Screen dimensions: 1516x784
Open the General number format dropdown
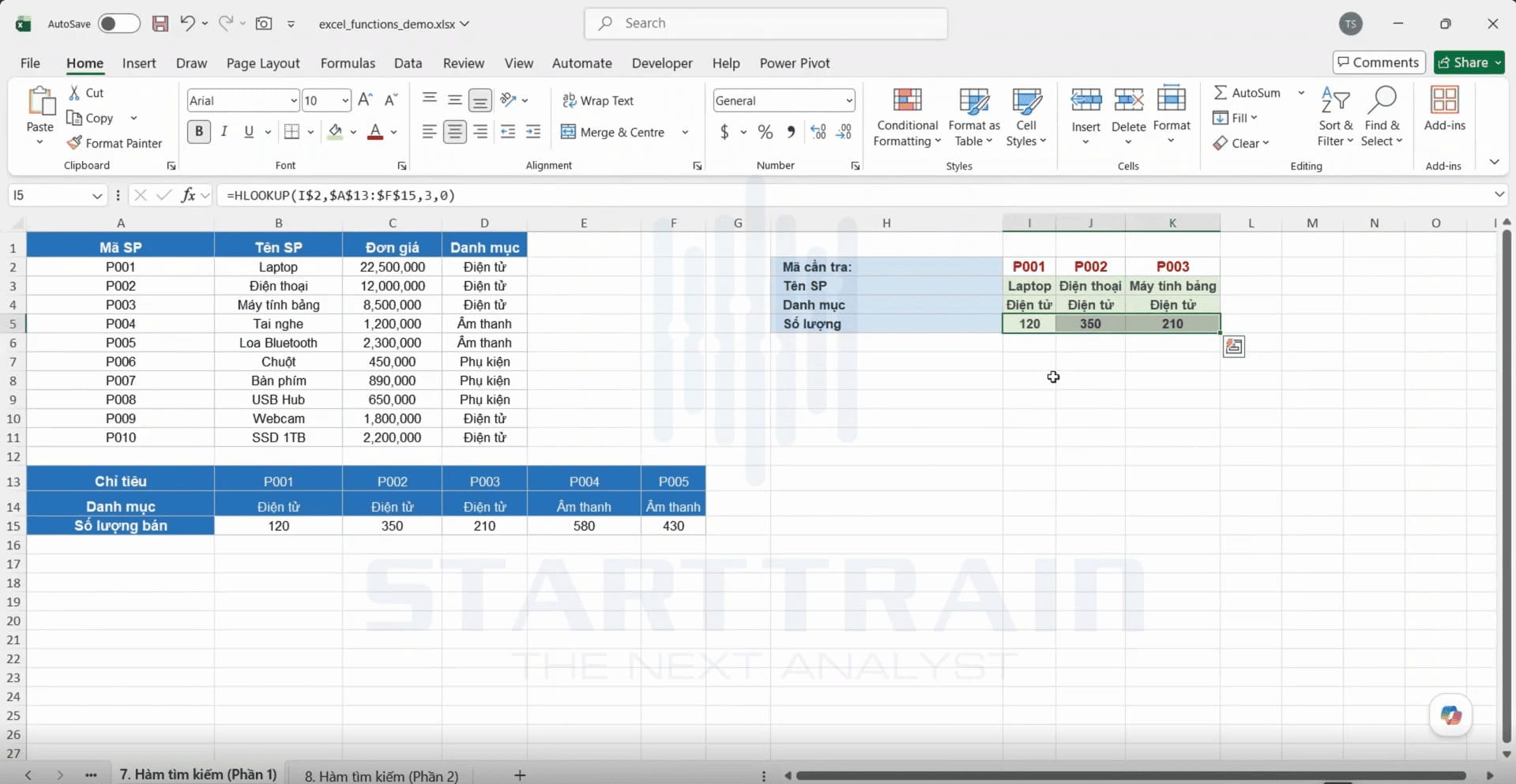[849, 100]
